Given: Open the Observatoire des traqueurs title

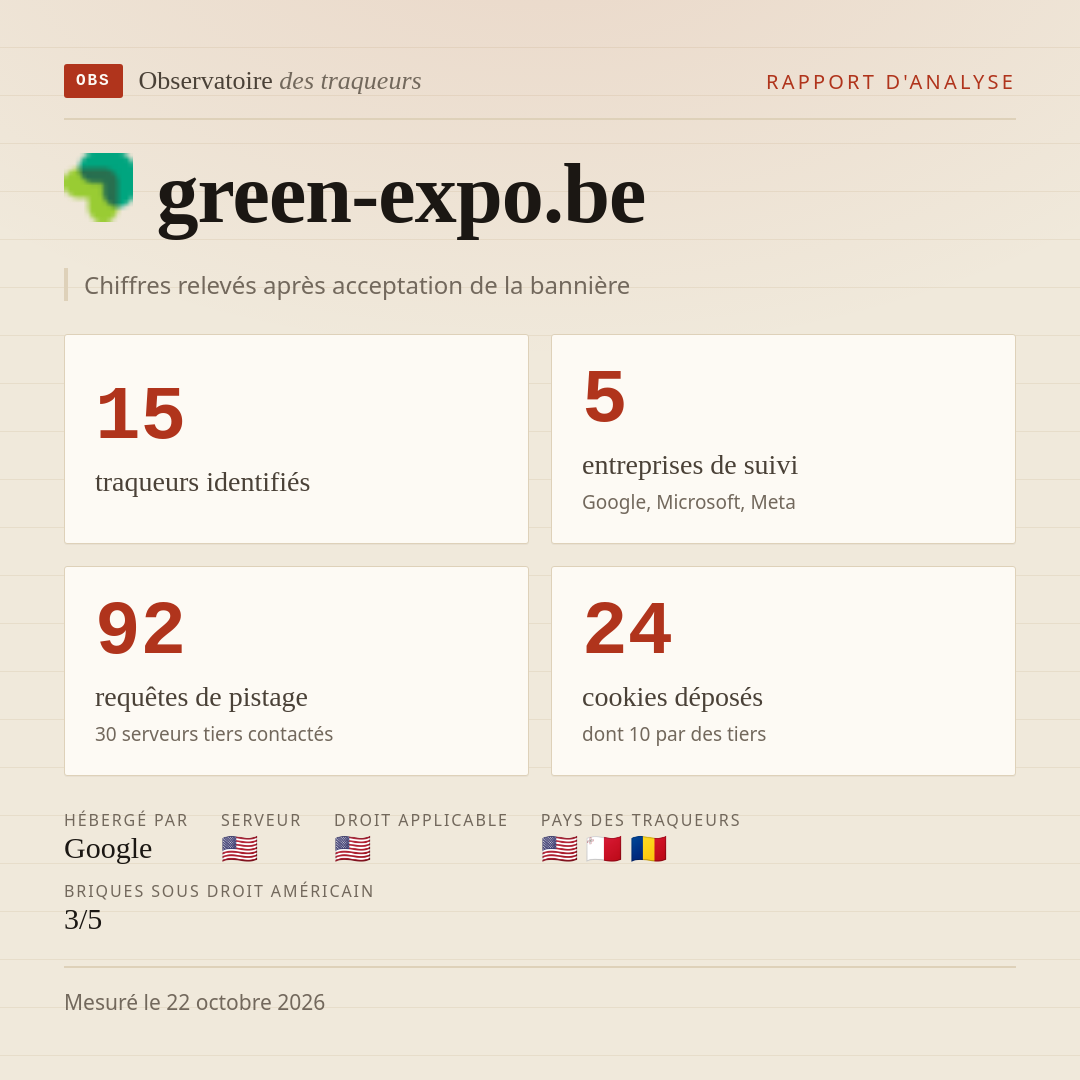Looking at the screenshot, I should (x=280, y=81).
